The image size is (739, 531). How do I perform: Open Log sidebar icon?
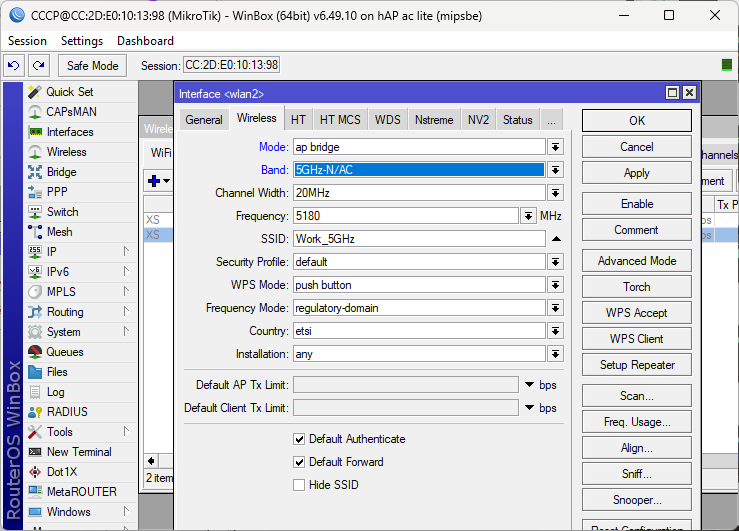click(x=35, y=392)
